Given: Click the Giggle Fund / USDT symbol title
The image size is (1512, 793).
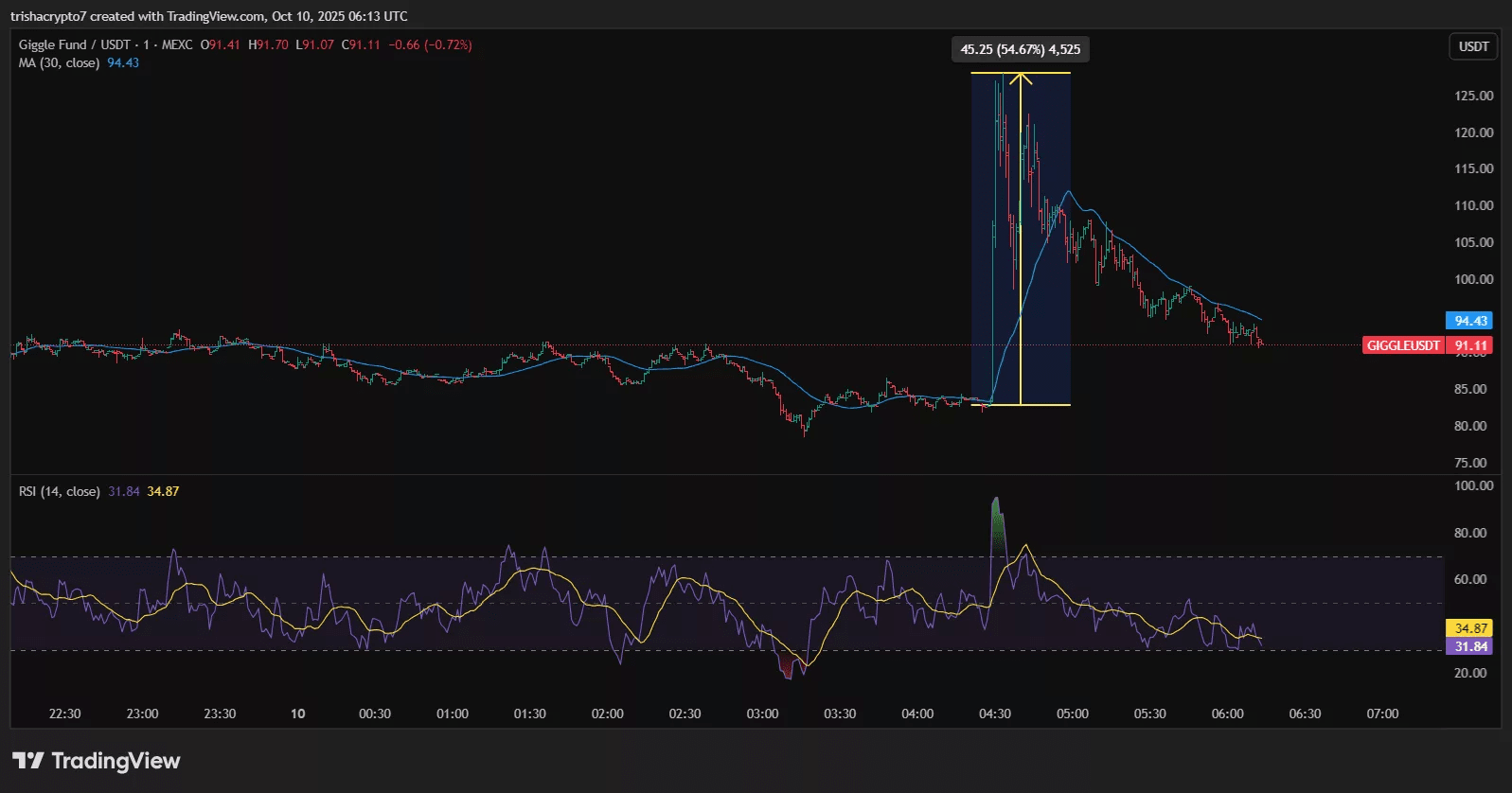Looking at the screenshot, I should 74,44.
